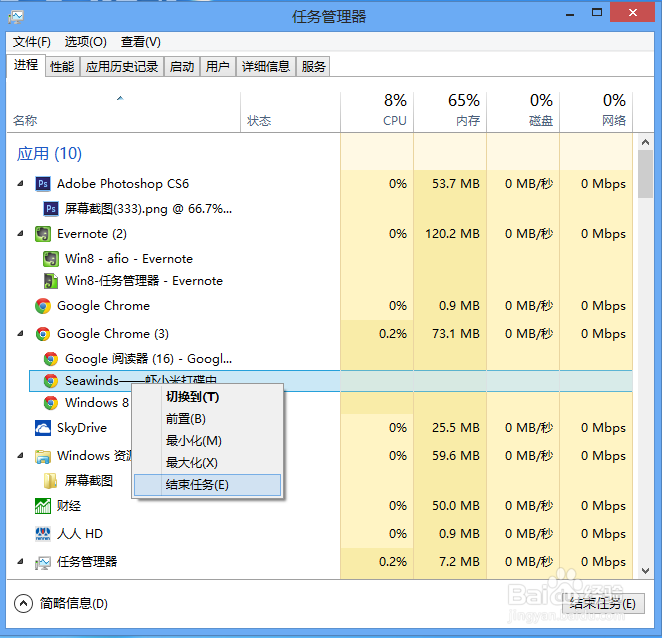Collapse the Windows 资源管理器 group

(20, 456)
